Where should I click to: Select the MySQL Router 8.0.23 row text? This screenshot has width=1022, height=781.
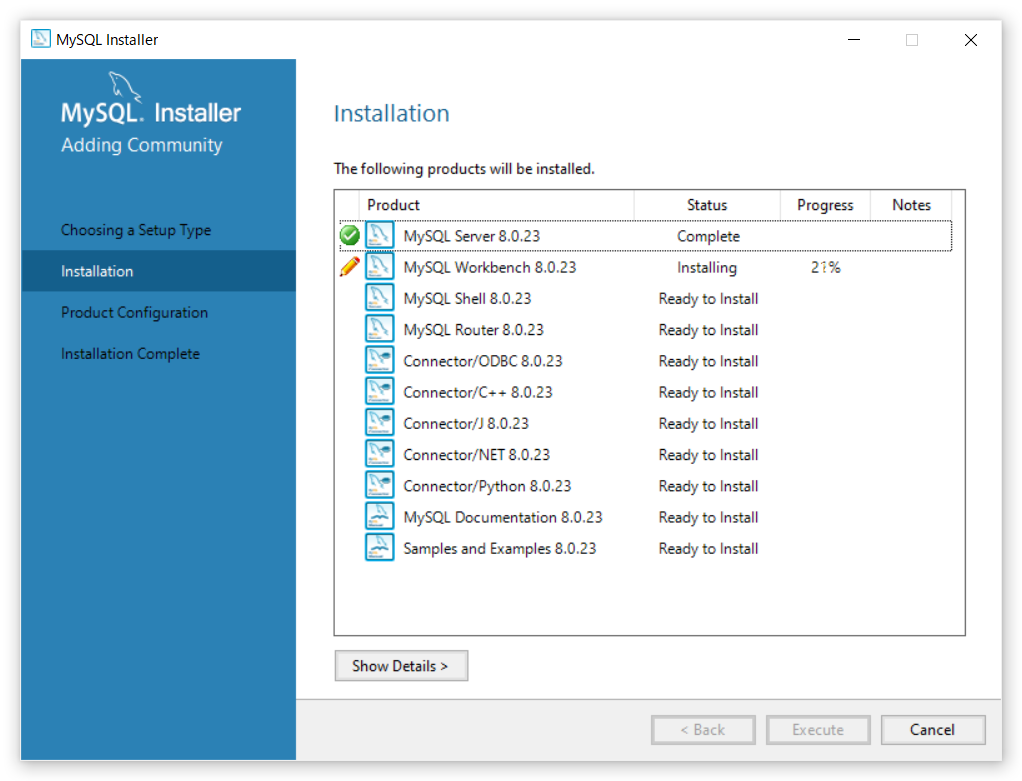[x=473, y=330]
